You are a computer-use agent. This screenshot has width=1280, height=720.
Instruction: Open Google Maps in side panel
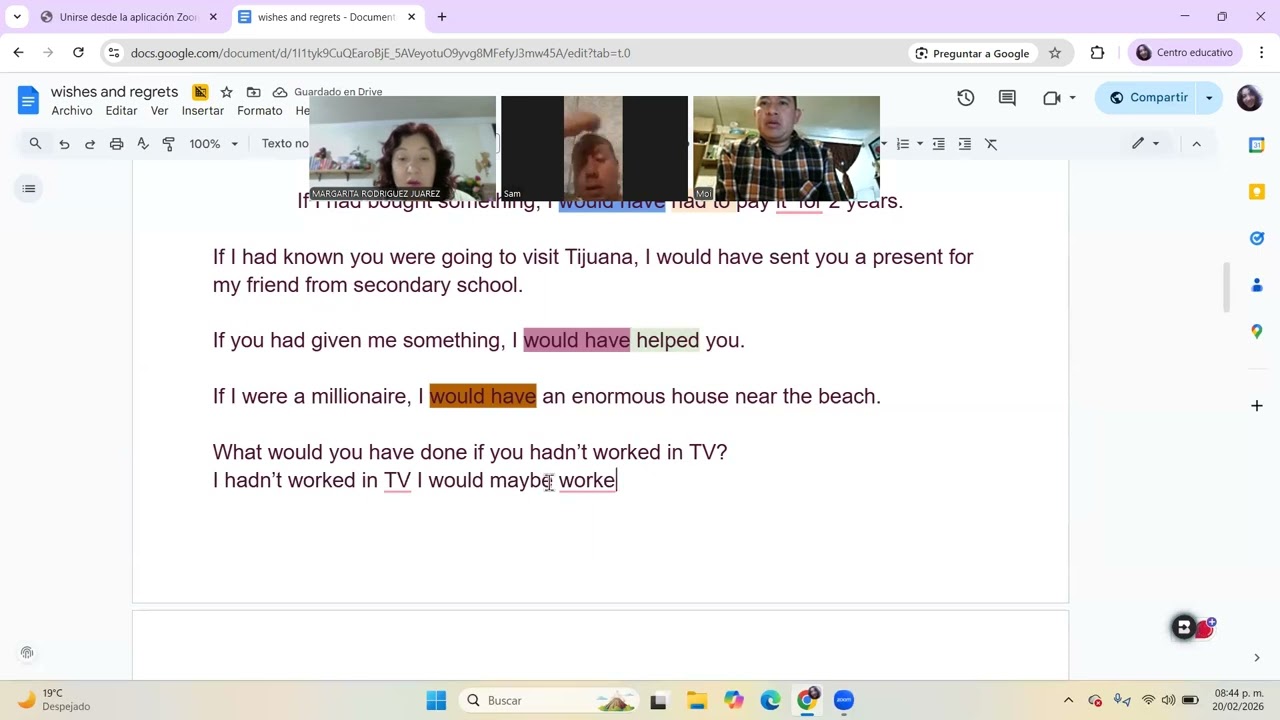pos(1257,331)
